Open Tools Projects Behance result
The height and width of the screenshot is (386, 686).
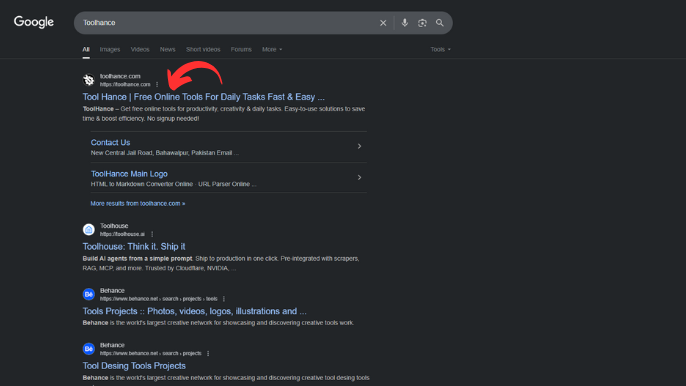pos(195,311)
